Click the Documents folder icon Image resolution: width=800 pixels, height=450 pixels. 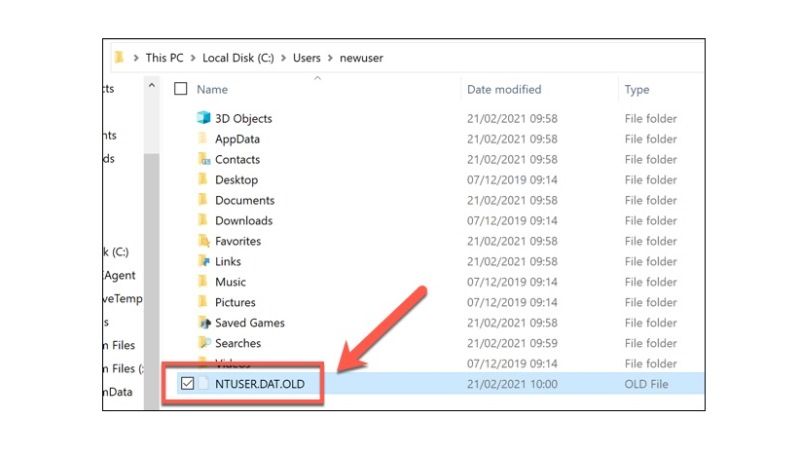pyautogui.click(x=203, y=199)
